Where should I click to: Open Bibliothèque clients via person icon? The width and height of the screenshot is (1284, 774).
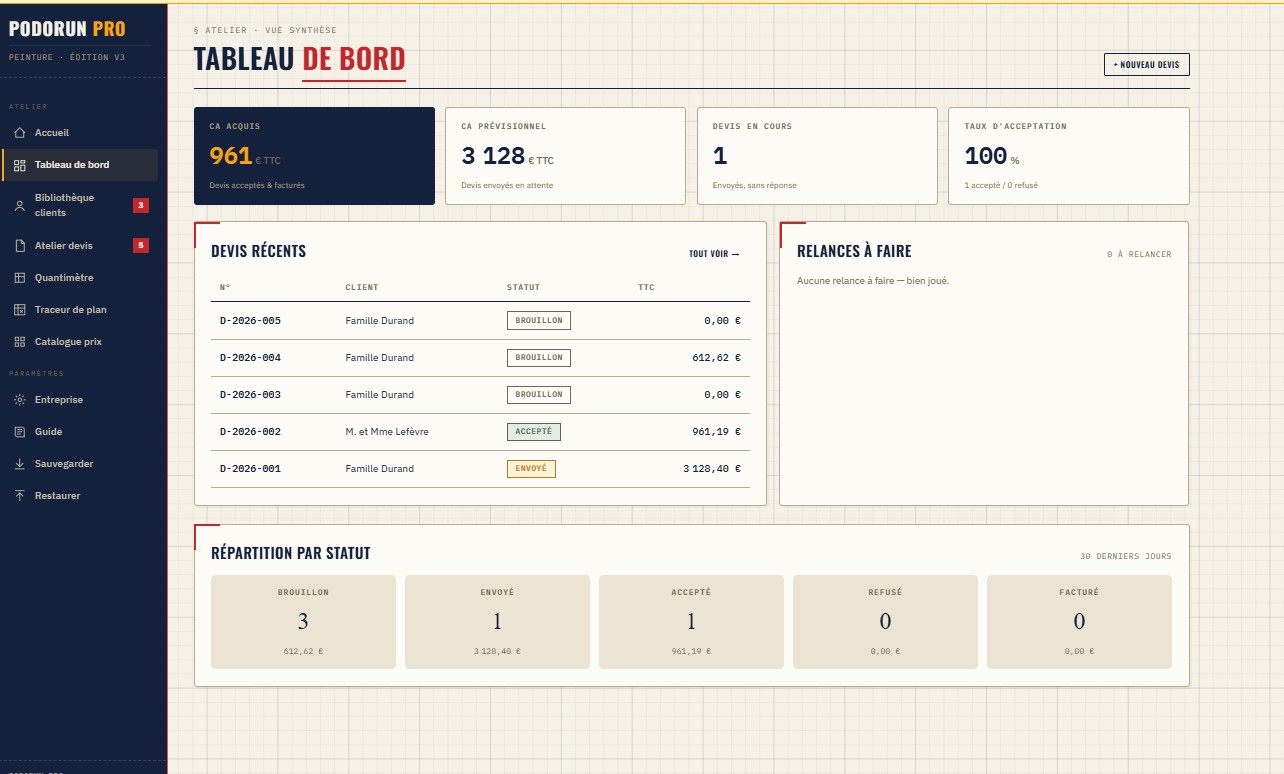coord(20,205)
